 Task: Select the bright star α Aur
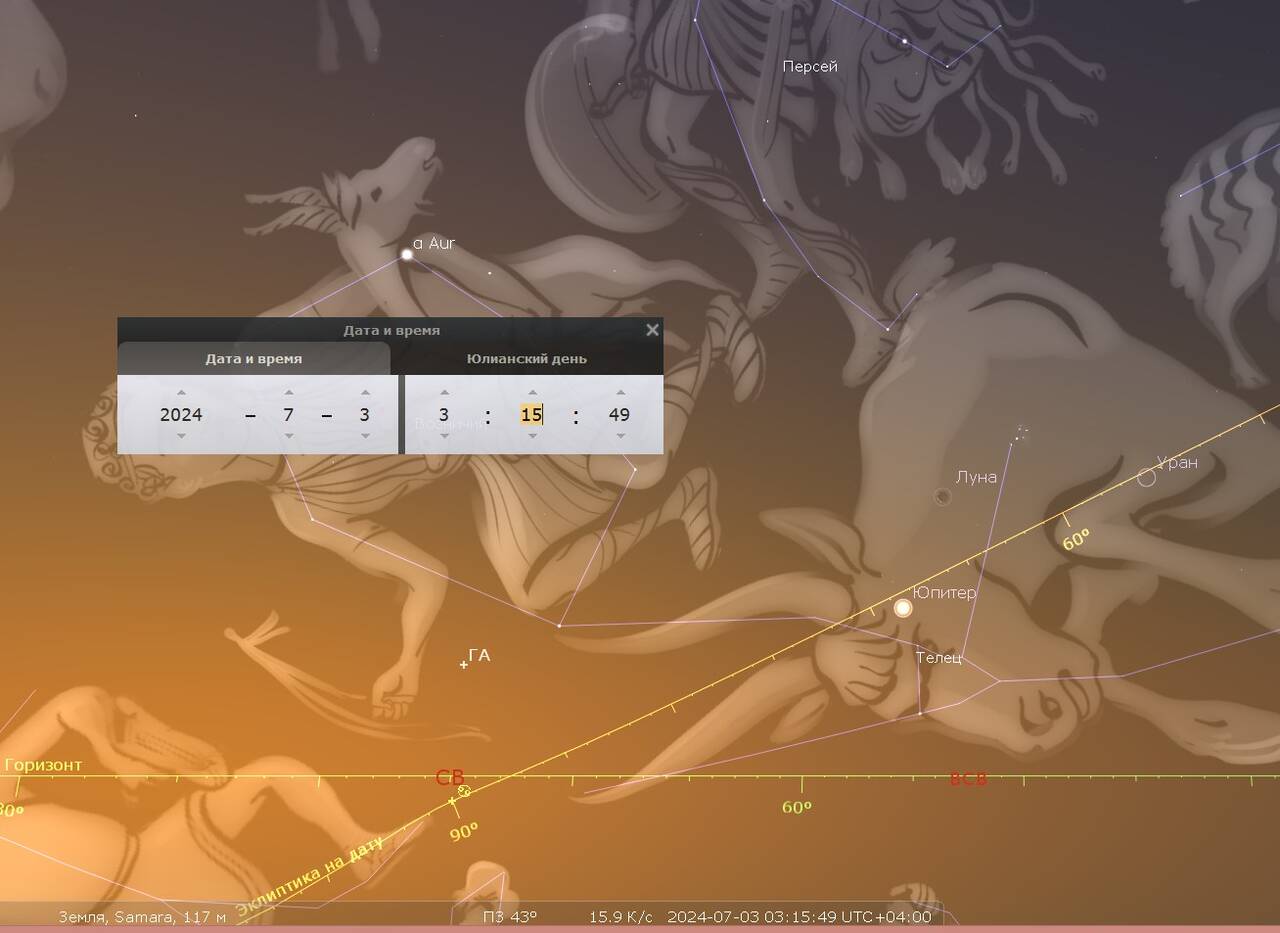407,254
